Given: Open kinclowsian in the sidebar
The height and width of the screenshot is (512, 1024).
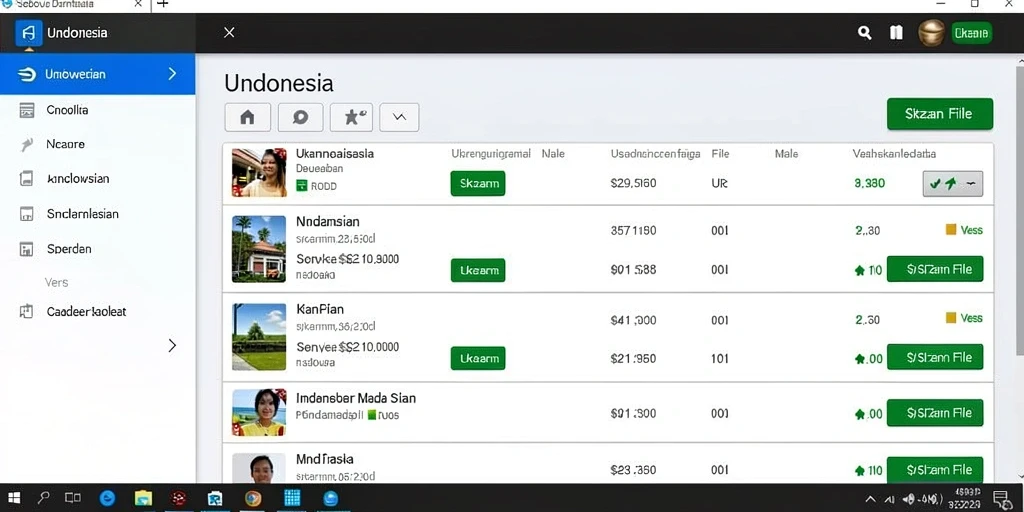Looking at the screenshot, I should [x=78, y=178].
